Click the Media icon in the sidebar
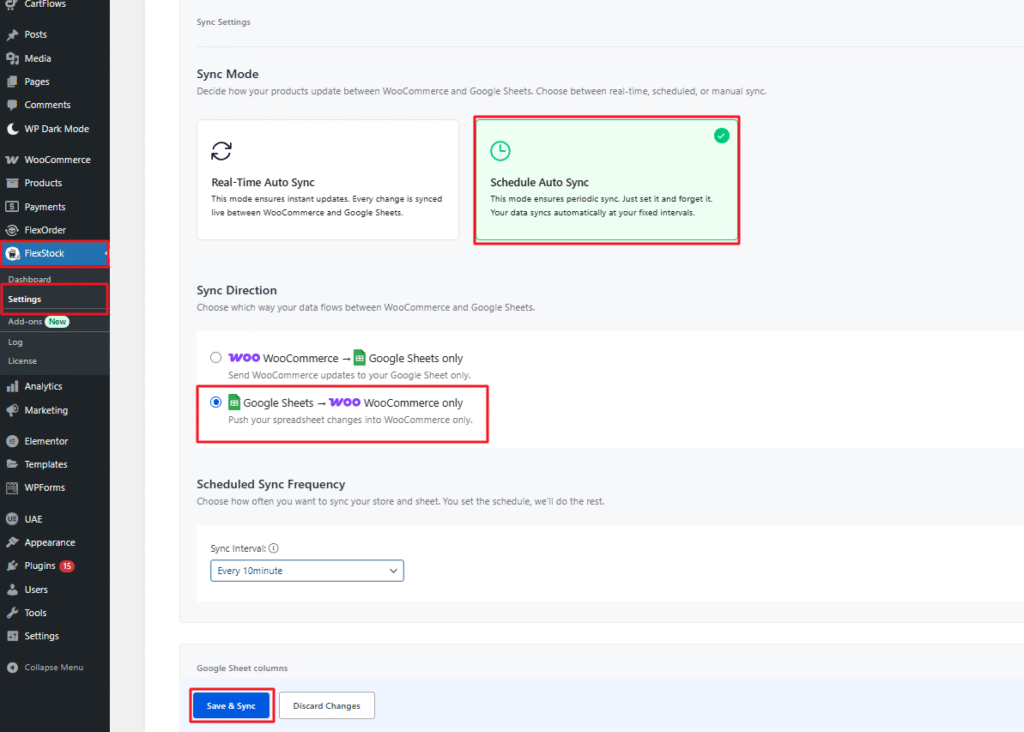1024x732 pixels. pos(12,58)
